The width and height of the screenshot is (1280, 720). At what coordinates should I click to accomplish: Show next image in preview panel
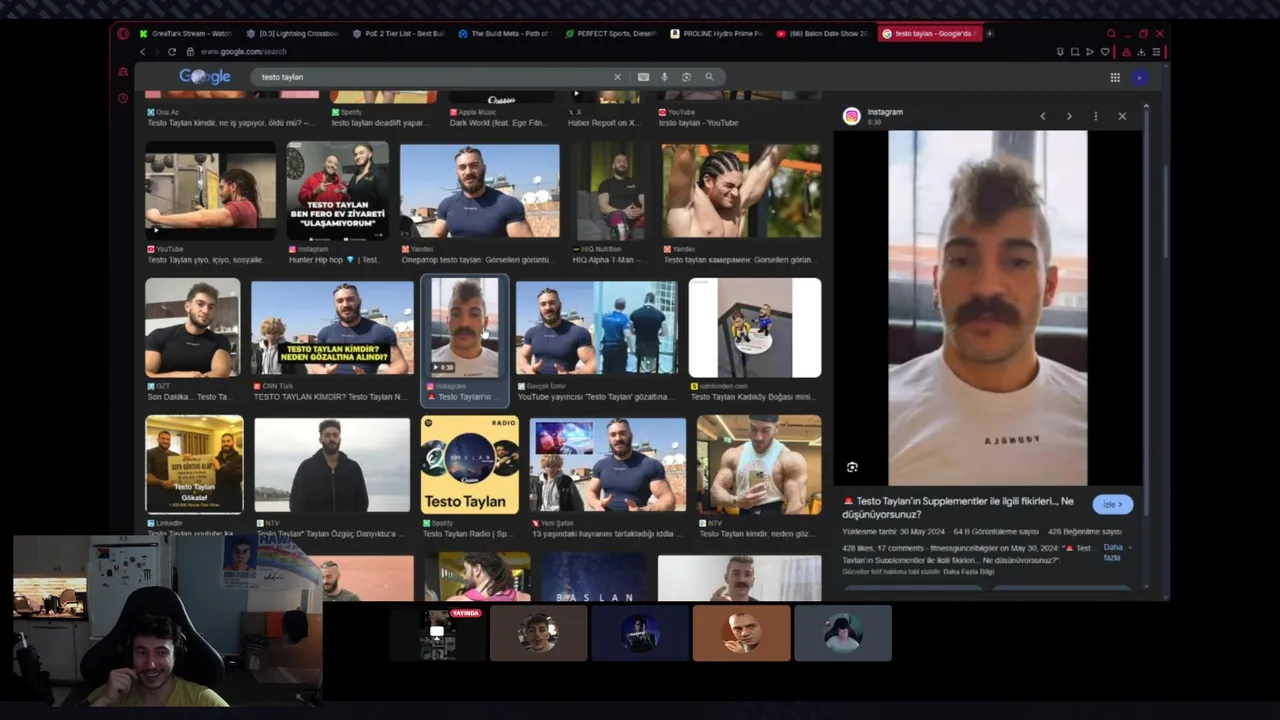coord(1069,116)
